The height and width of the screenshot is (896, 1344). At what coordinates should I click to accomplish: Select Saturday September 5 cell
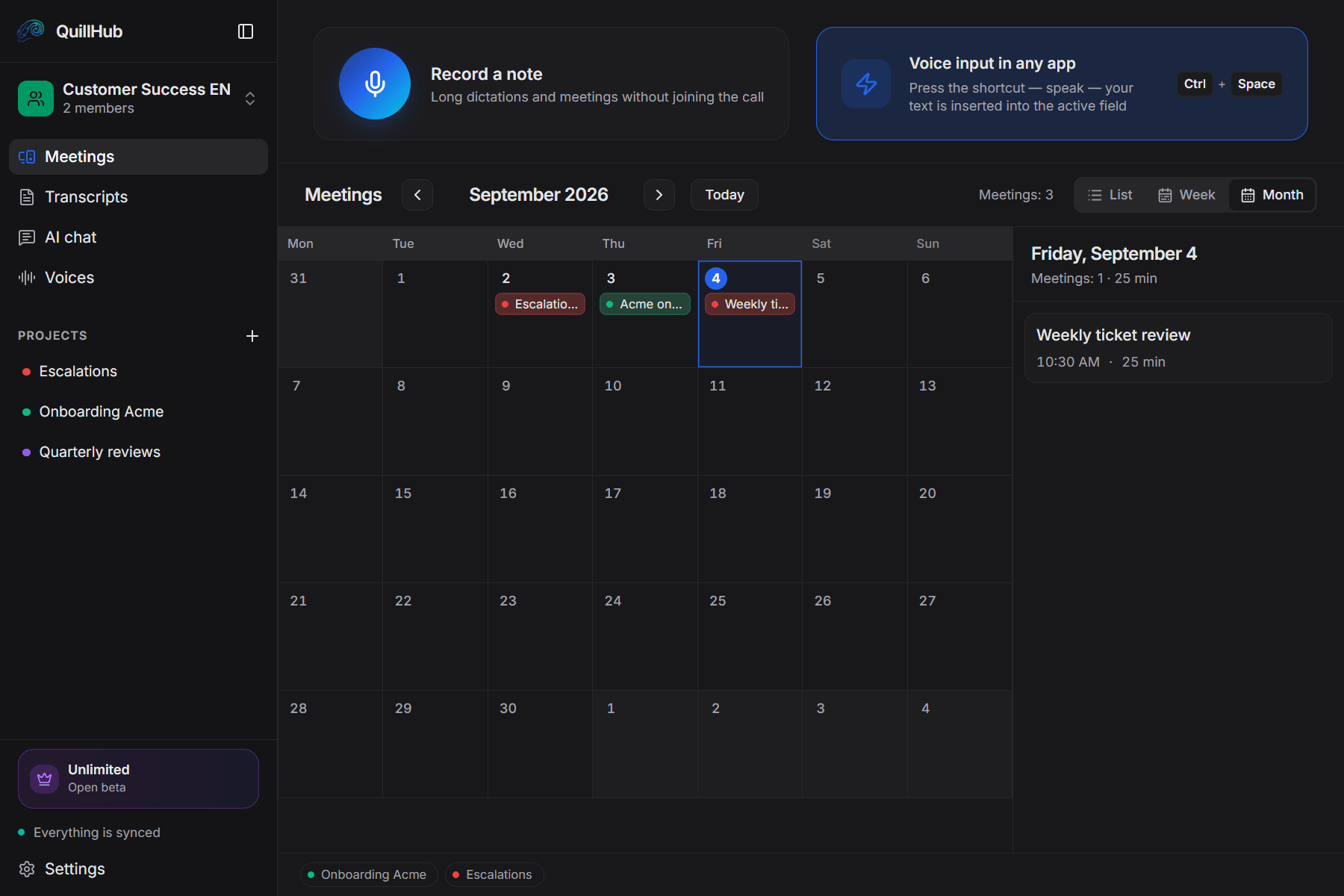855,314
